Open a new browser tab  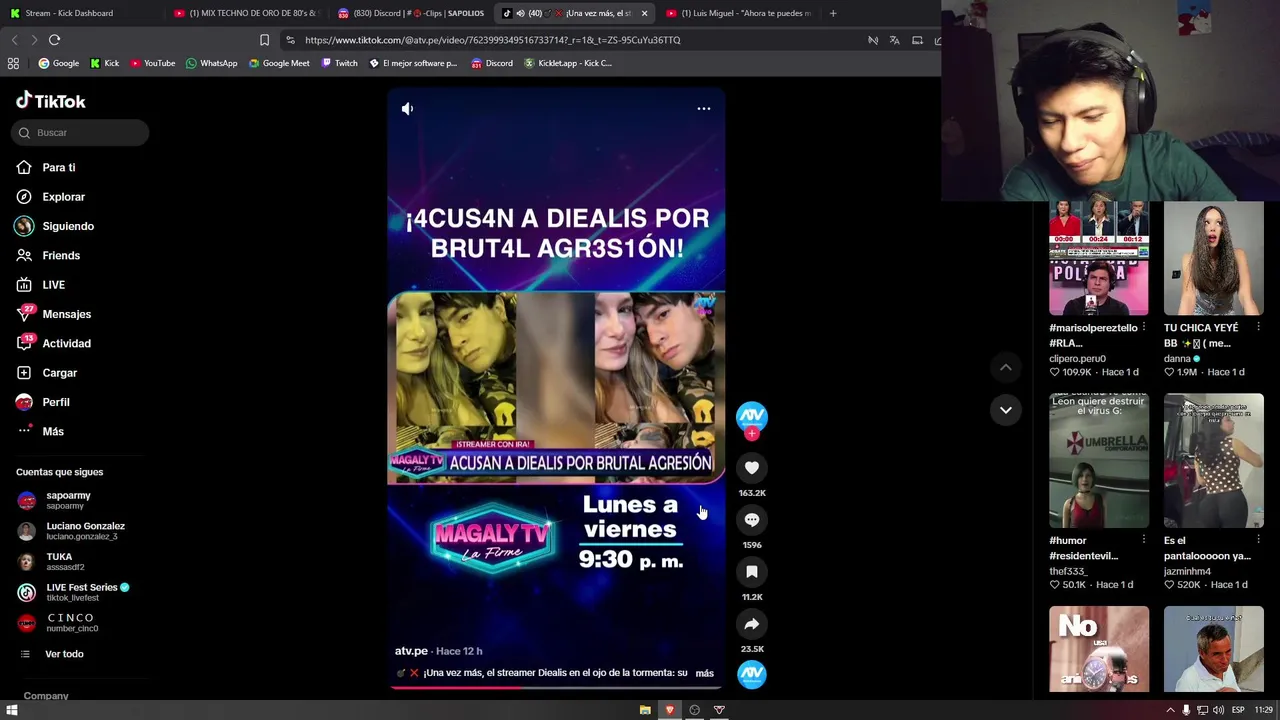832,13
